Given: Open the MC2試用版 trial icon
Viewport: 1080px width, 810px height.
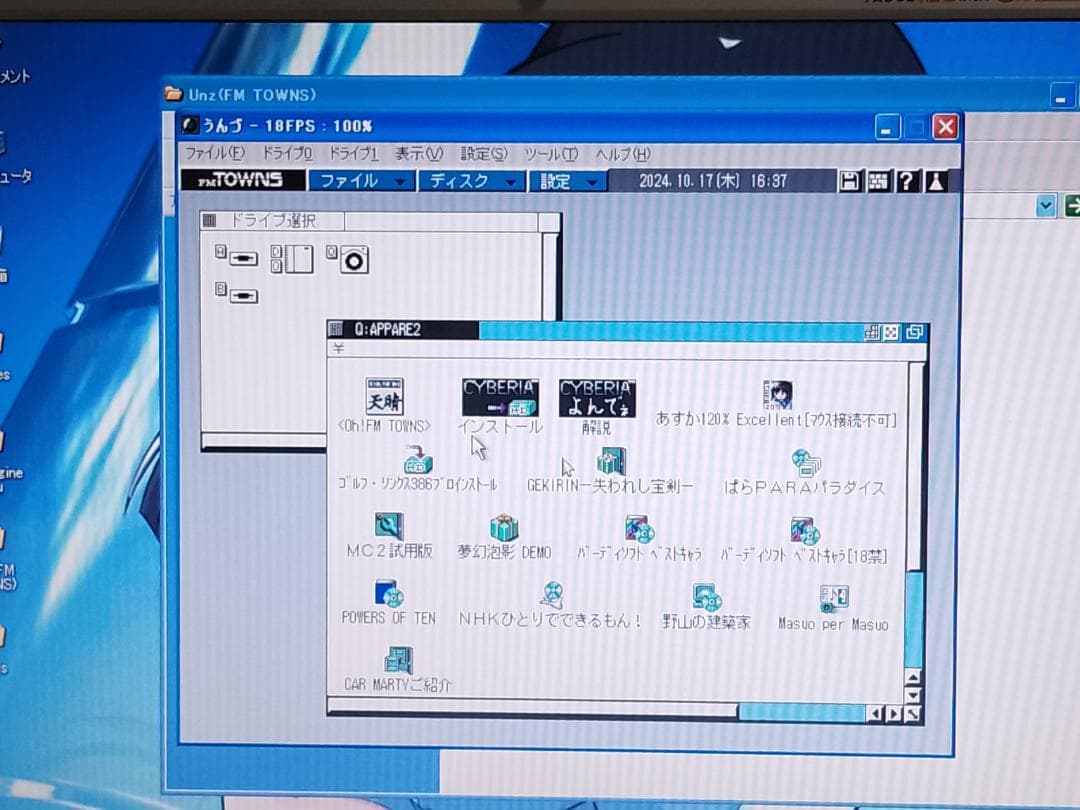Looking at the screenshot, I should (x=390, y=525).
